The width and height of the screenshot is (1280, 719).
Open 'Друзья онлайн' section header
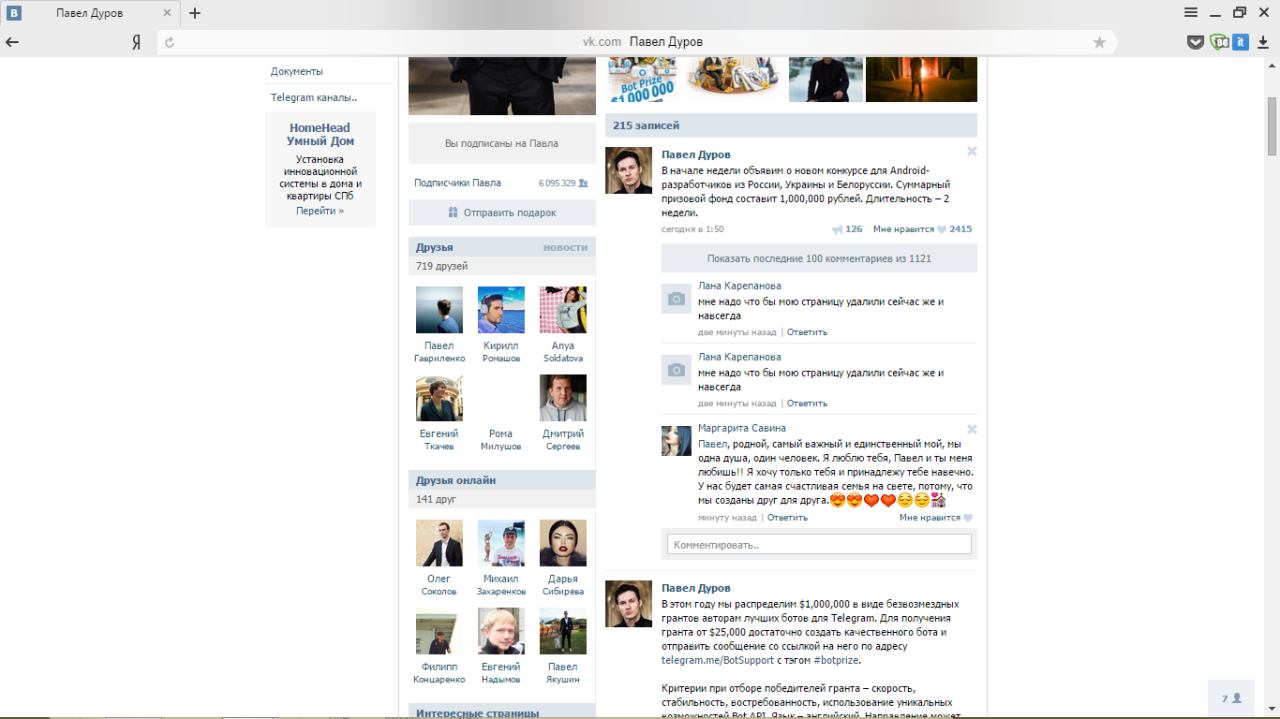click(456, 480)
